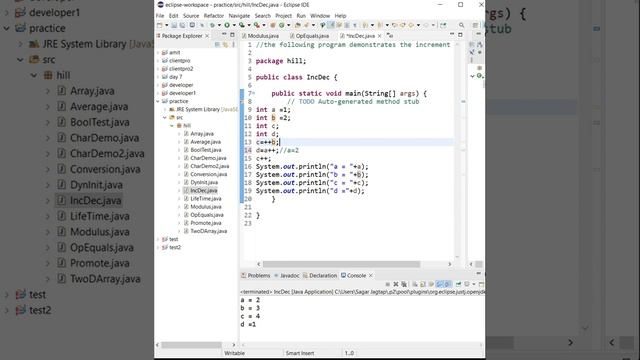Click the Save All toolbar icon

pos(182,25)
